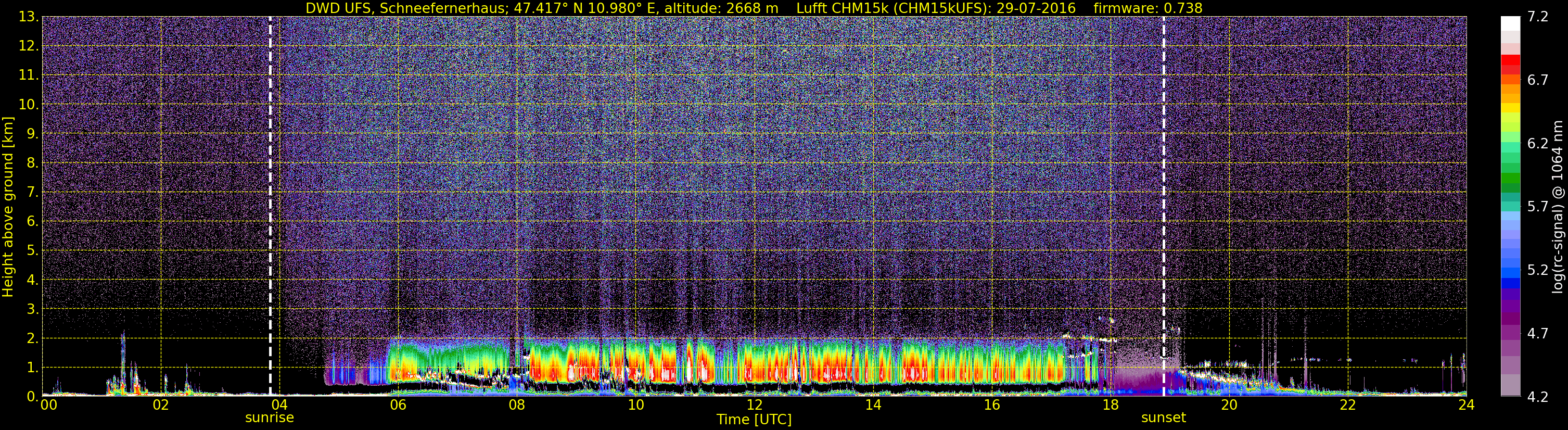Click the date '29-07-2016' in the title

(1037, 8)
